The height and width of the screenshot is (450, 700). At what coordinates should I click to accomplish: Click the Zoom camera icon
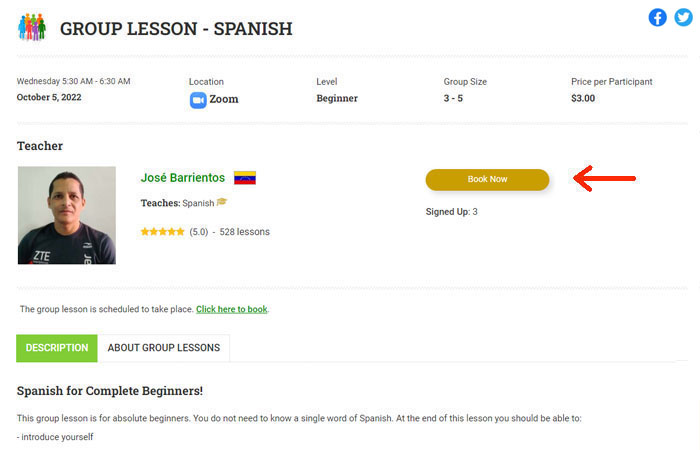click(198, 99)
